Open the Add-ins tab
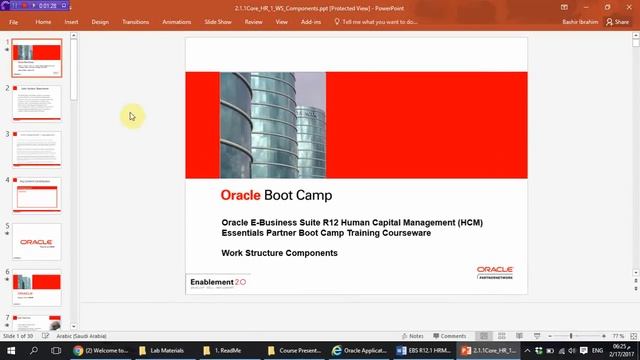The image size is (640, 360). [311, 22]
